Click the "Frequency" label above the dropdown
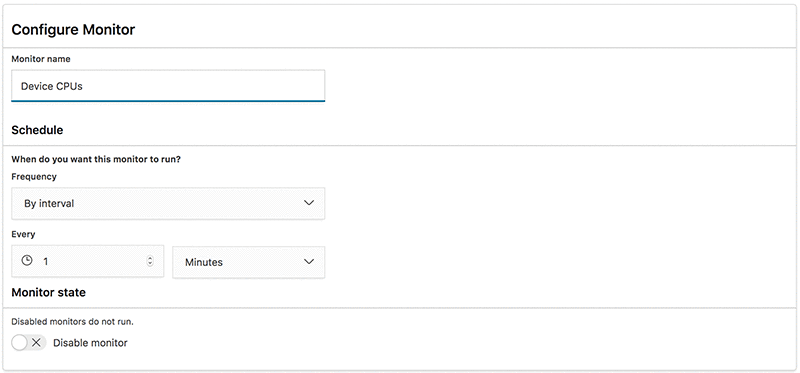The width and height of the screenshot is (800, 373). [34, 177]
